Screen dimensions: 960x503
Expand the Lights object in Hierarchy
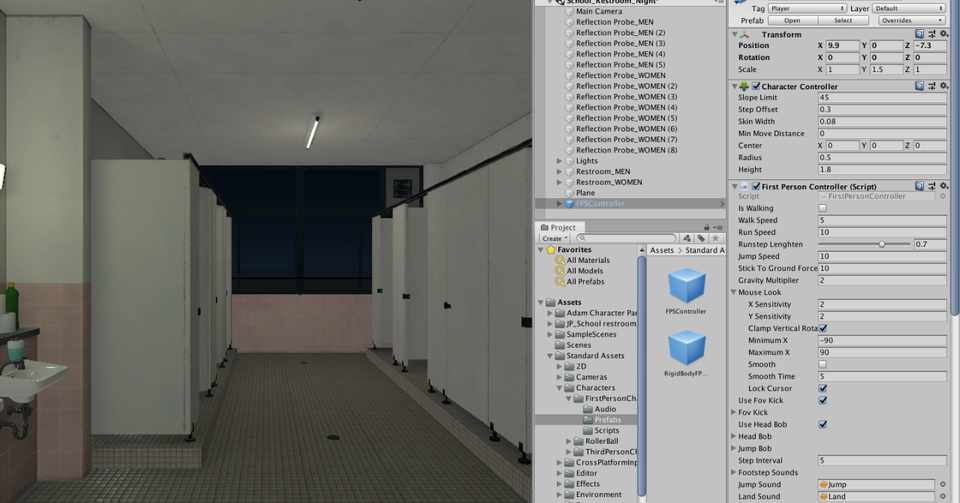click(559, 161)
